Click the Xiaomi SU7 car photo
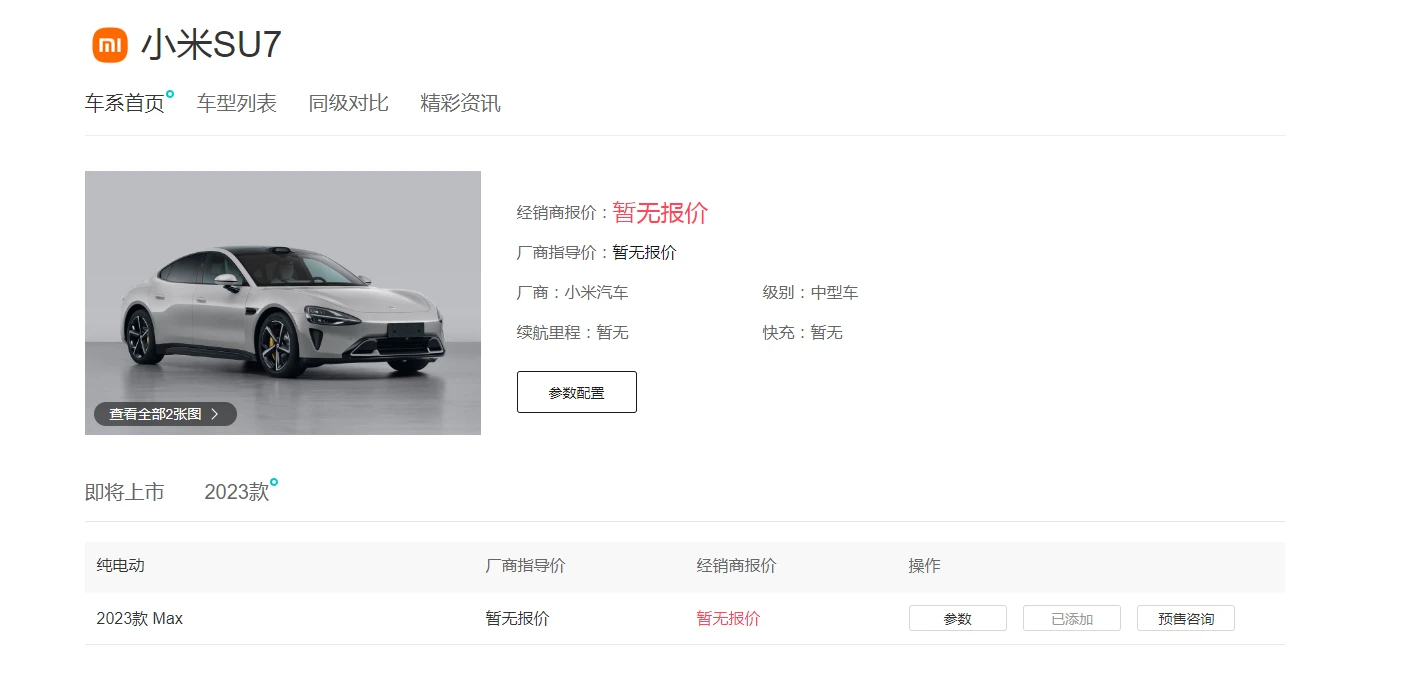 [x=283, y=303]
